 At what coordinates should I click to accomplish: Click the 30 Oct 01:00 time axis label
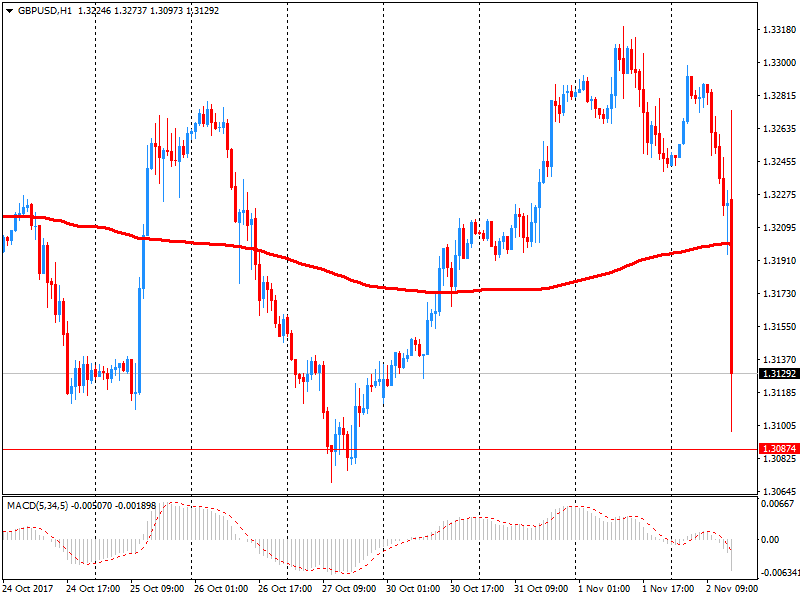click(x=413, y=588)
